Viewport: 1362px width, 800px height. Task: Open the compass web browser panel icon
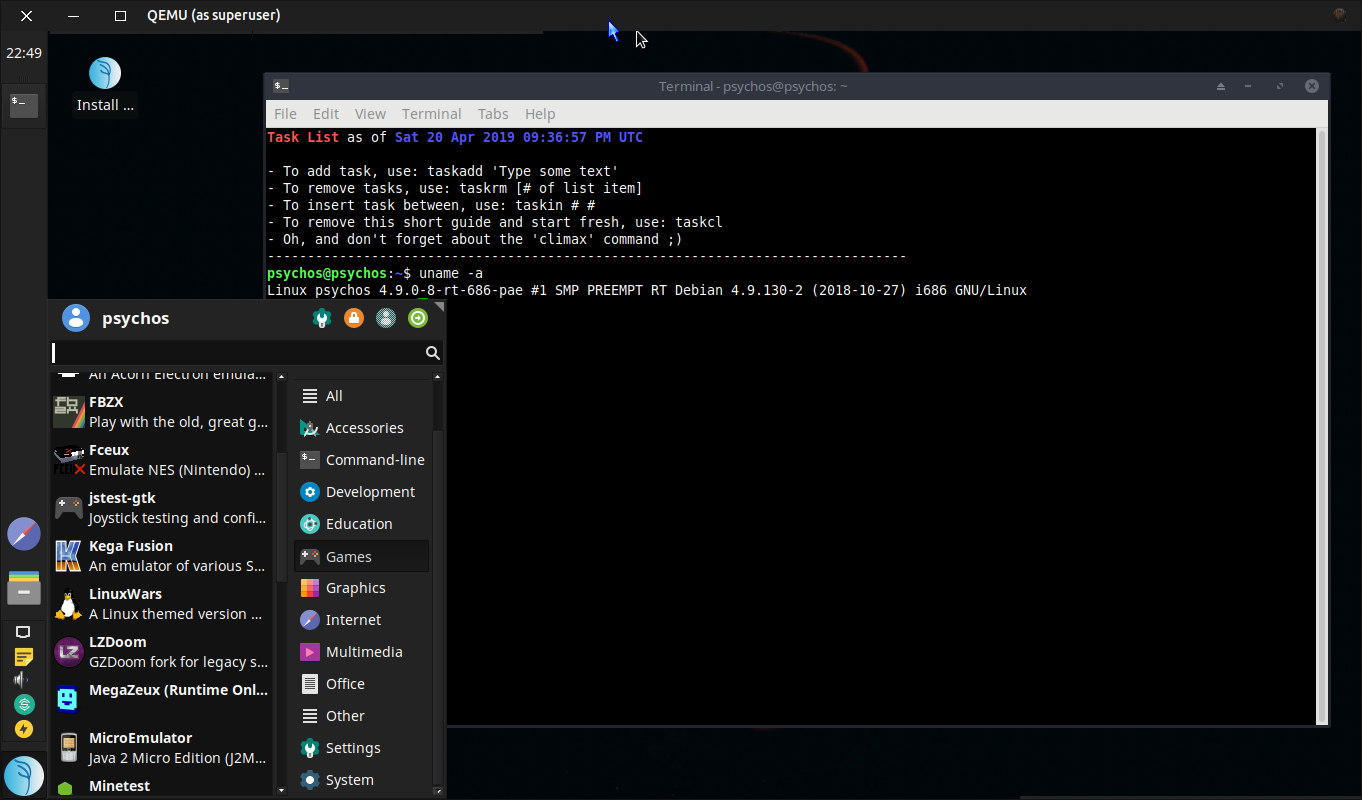pyautogui.click(x=24, y=534)
